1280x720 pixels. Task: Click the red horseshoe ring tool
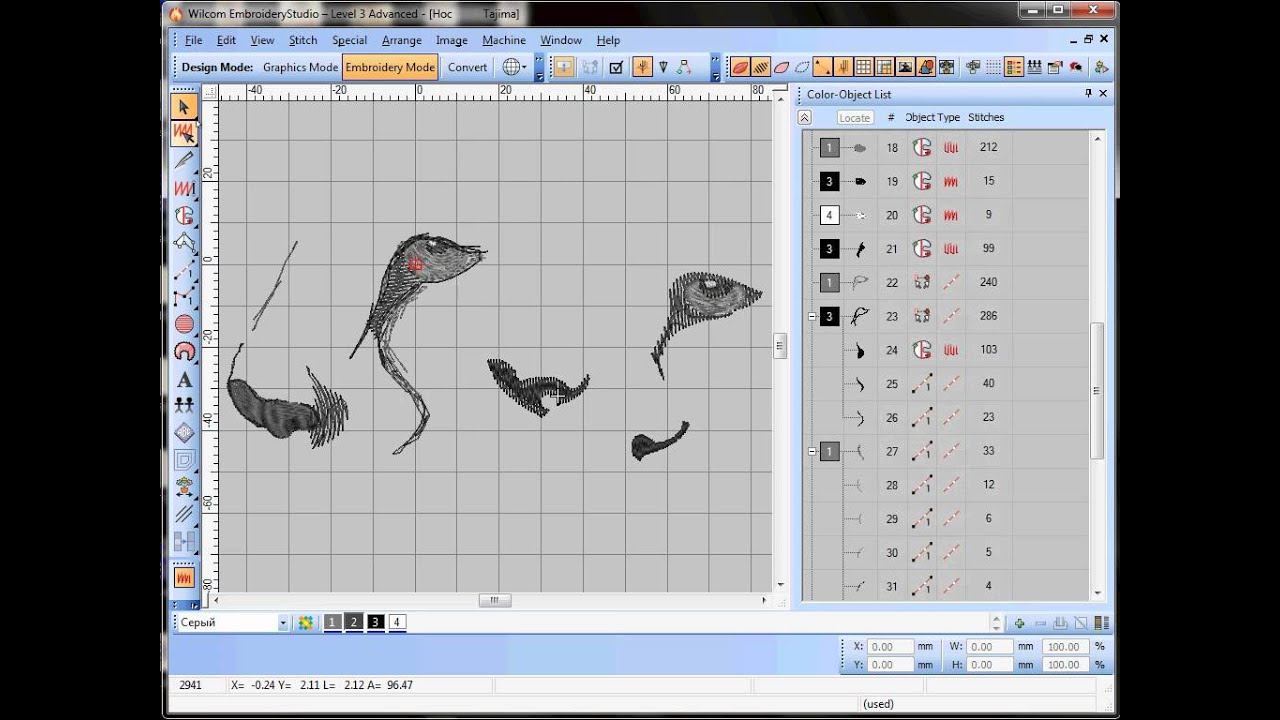(184, 351)
